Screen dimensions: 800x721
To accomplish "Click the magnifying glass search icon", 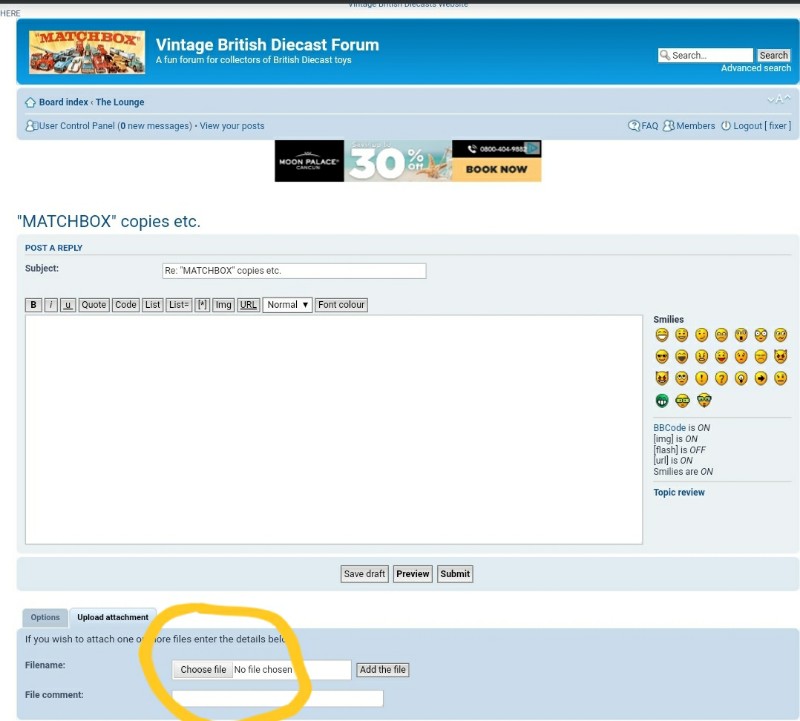I will click(665, 55).
